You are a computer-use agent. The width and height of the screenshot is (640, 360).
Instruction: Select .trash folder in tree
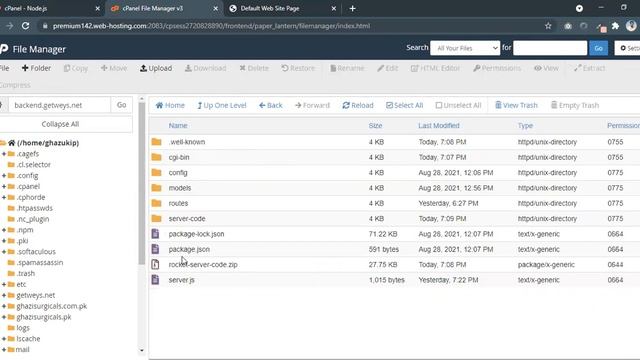[x=26, y=273]
